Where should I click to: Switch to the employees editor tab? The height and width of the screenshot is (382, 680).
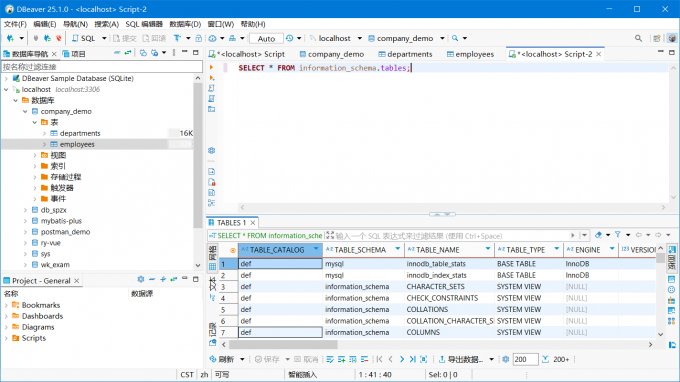click(x=470, y=54)
